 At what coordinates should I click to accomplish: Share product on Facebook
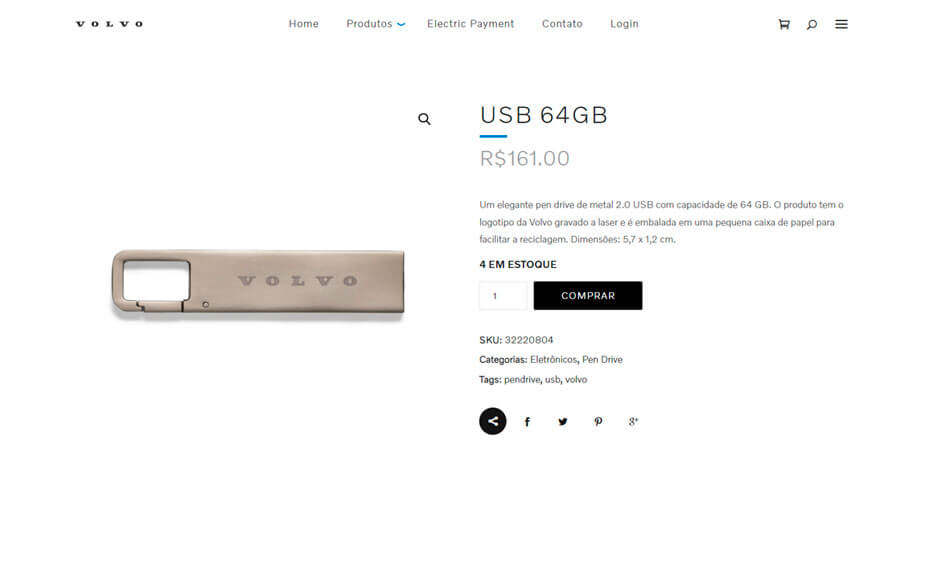tap(527, 422)
